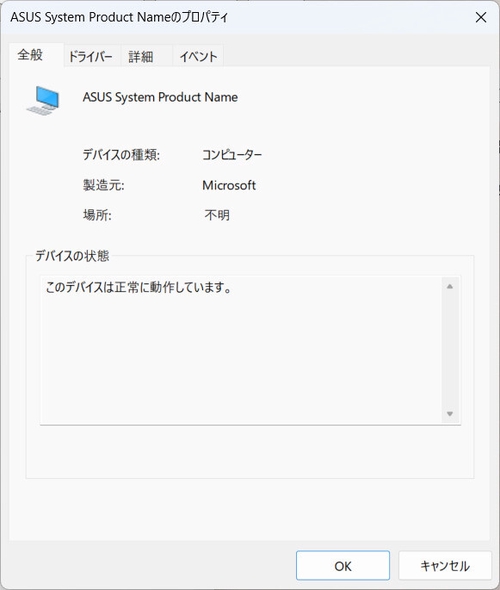
Task: Confirm with the OK button
Action: (343, 566)
